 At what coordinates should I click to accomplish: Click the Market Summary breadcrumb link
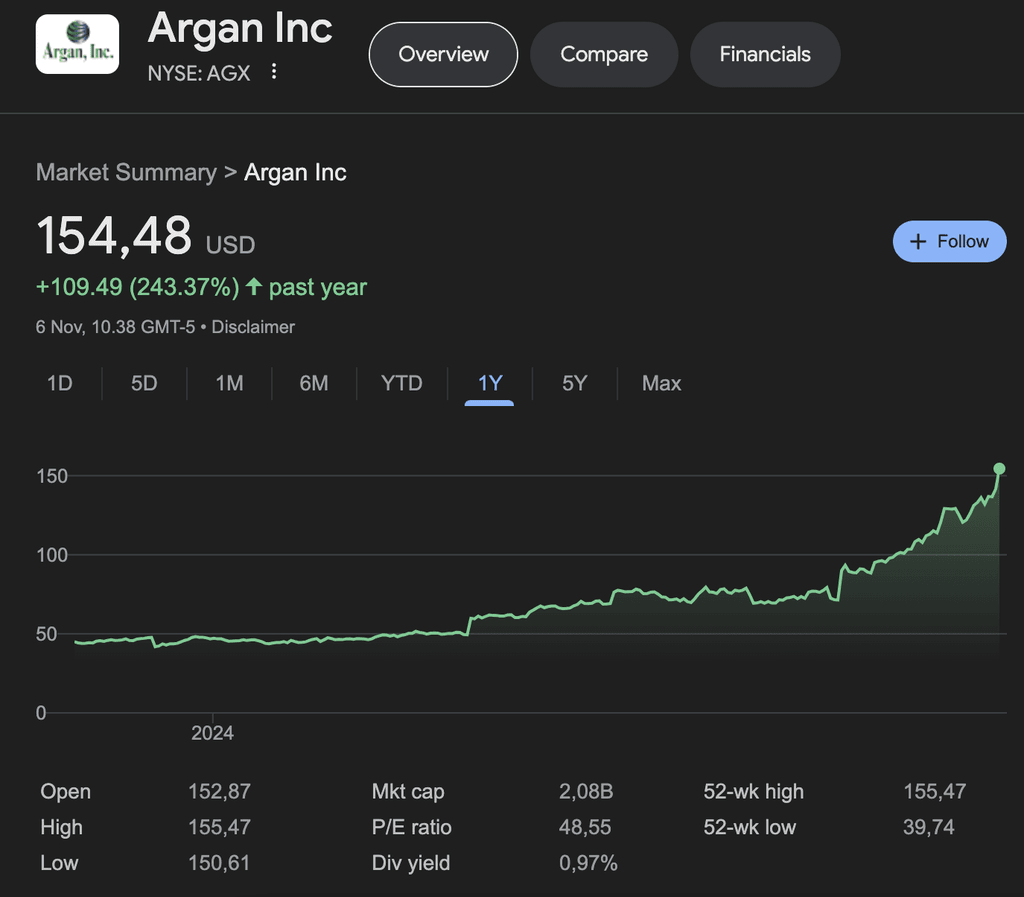126,172
